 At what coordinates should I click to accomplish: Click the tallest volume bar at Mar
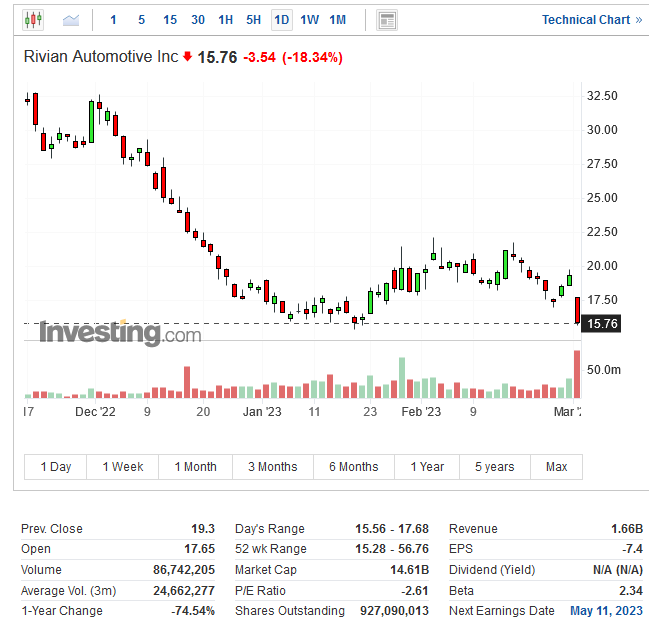click(x=577, y=374)
